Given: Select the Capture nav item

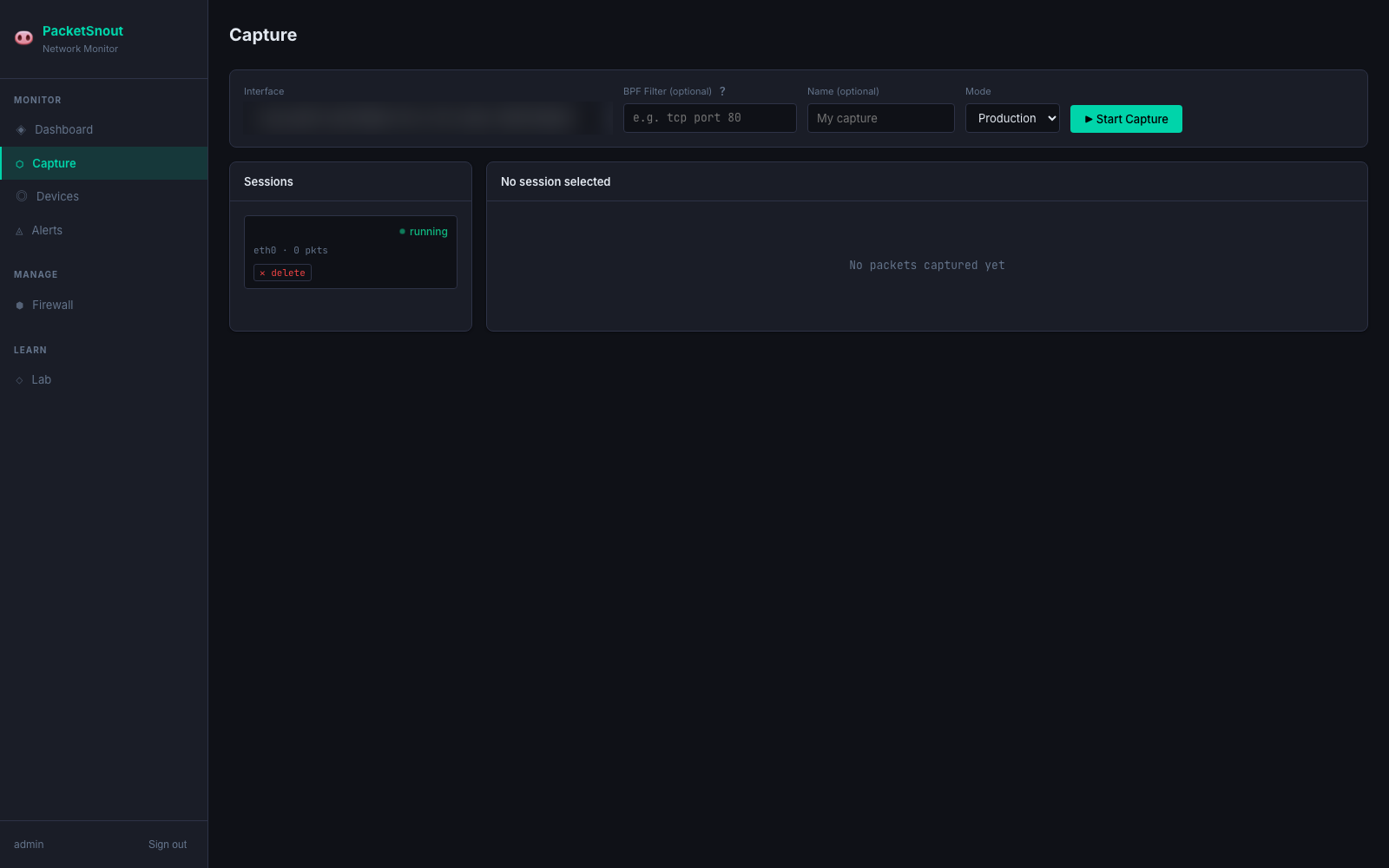Looking at the screenshot, I should point(103,163).
